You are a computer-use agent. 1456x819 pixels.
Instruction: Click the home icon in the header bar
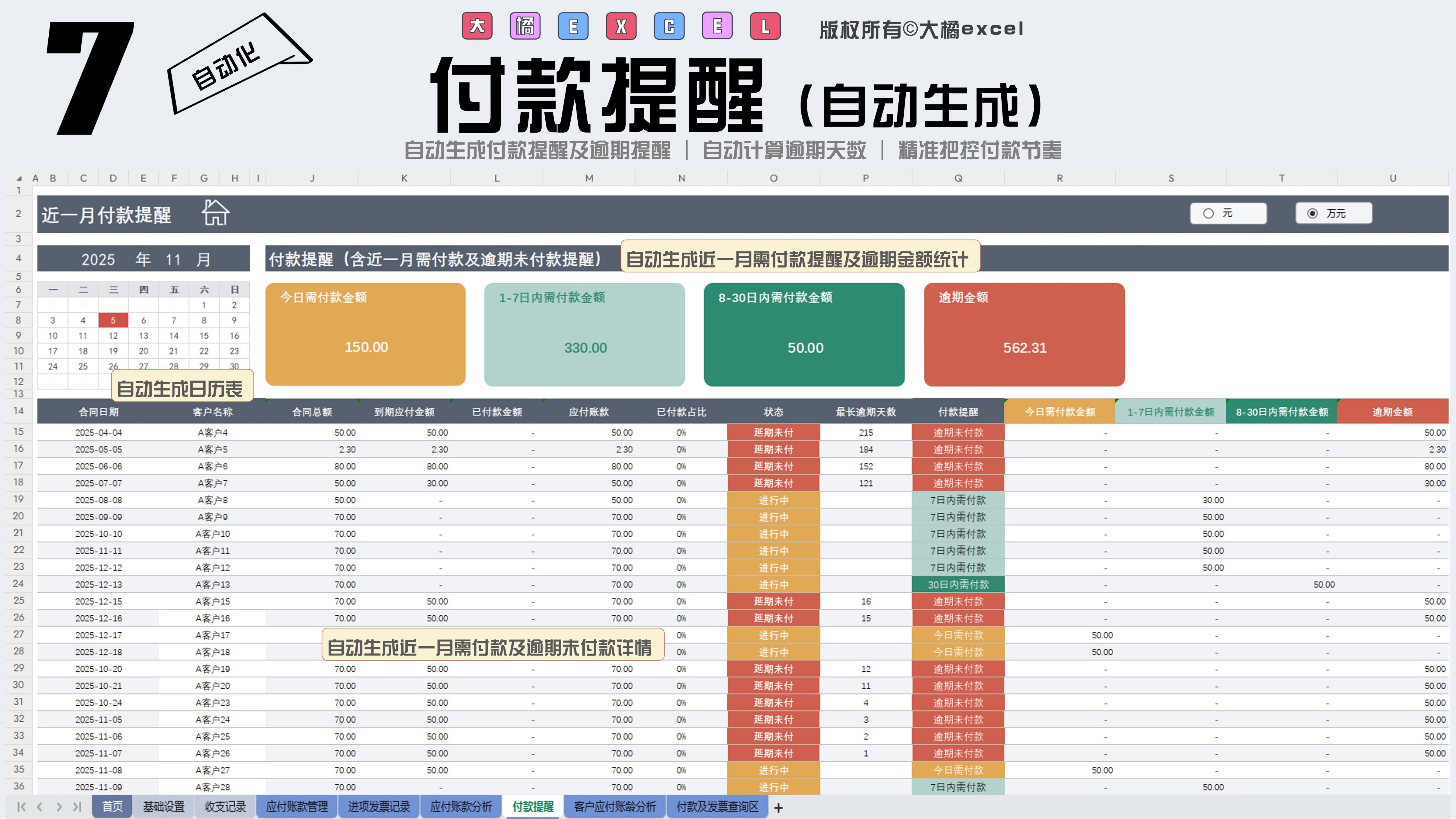215,213
